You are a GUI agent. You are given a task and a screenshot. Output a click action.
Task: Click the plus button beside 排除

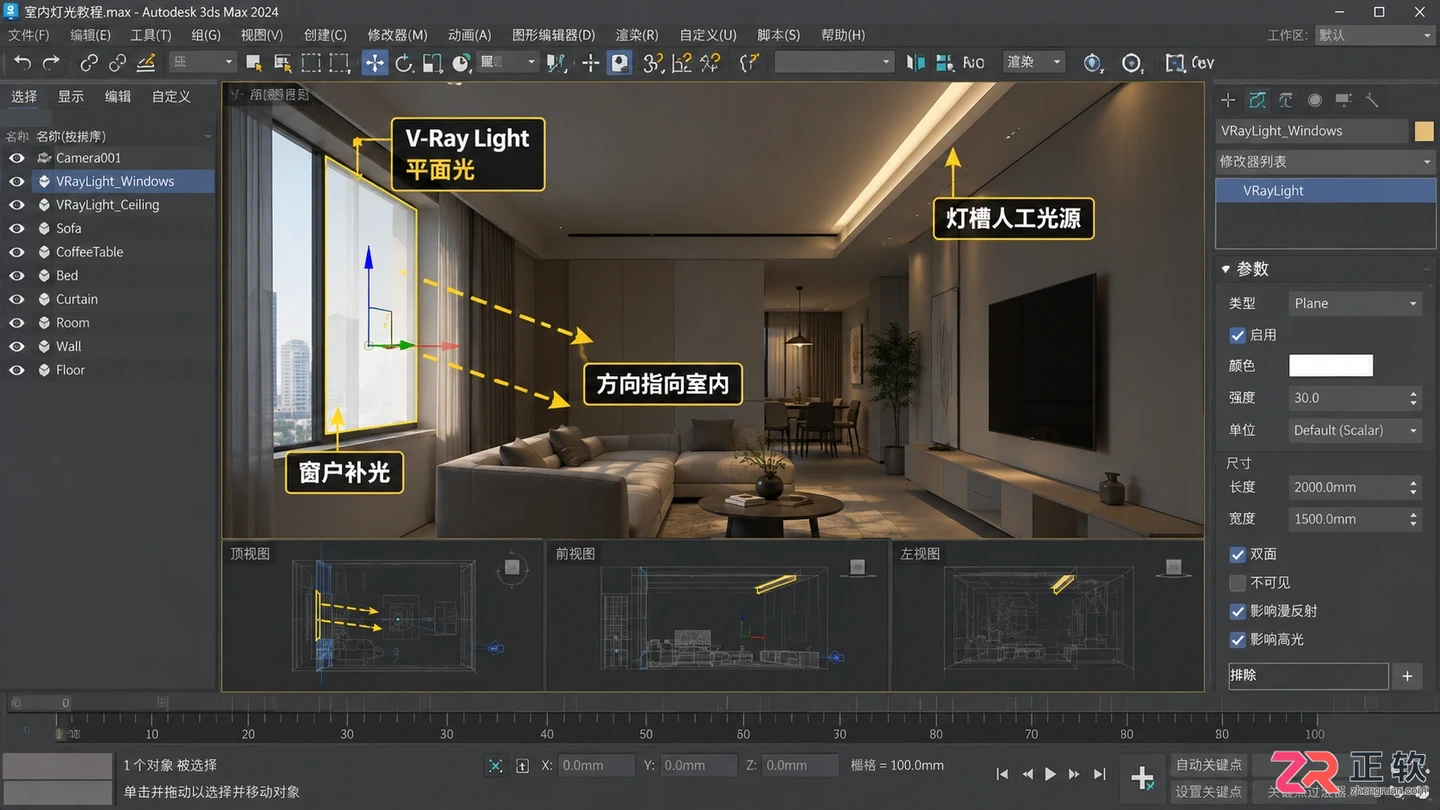[x=1407, y=676]
